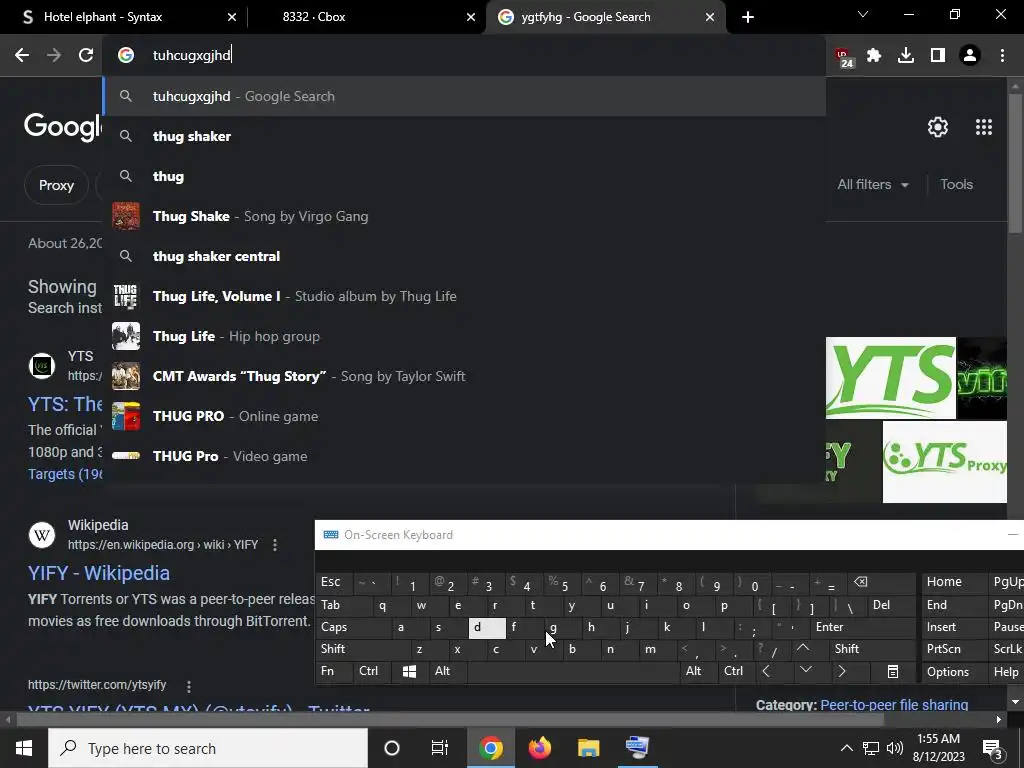Toggle the ScrLk key on On-Screen Keyboard
Viewport: 1024px width, 768px height.
point(1006,648)
